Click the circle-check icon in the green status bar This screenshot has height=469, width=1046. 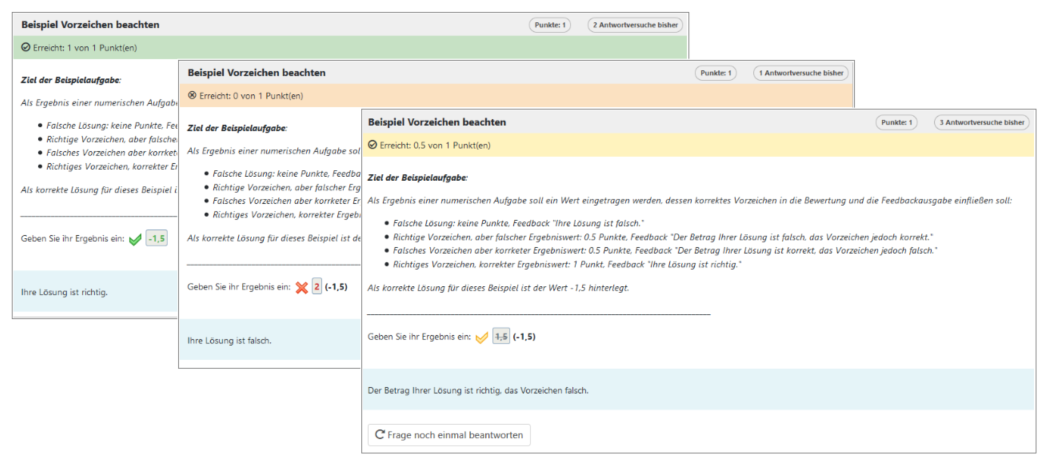click(x=25, y=47)
